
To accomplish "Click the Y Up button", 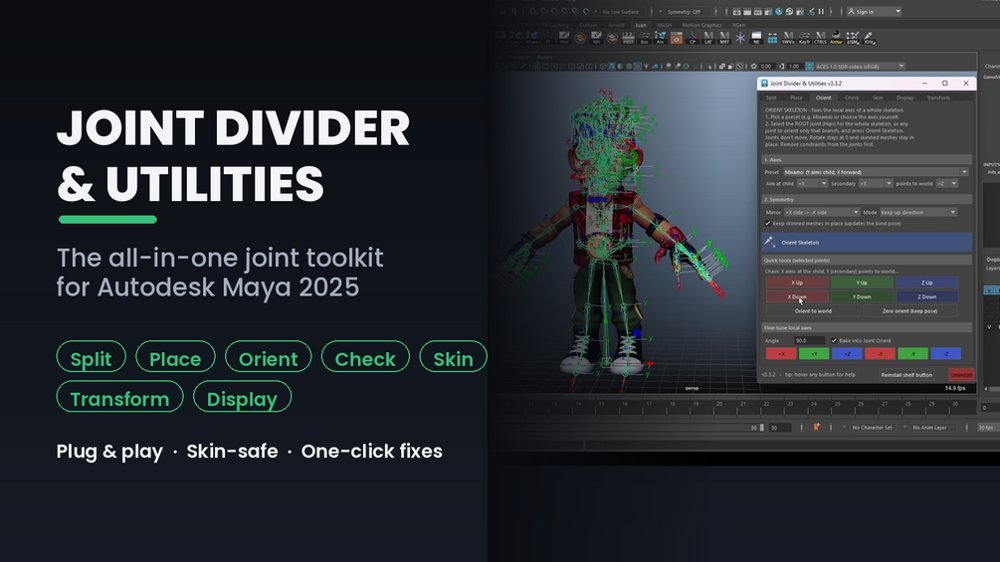I will coord(862,283).
